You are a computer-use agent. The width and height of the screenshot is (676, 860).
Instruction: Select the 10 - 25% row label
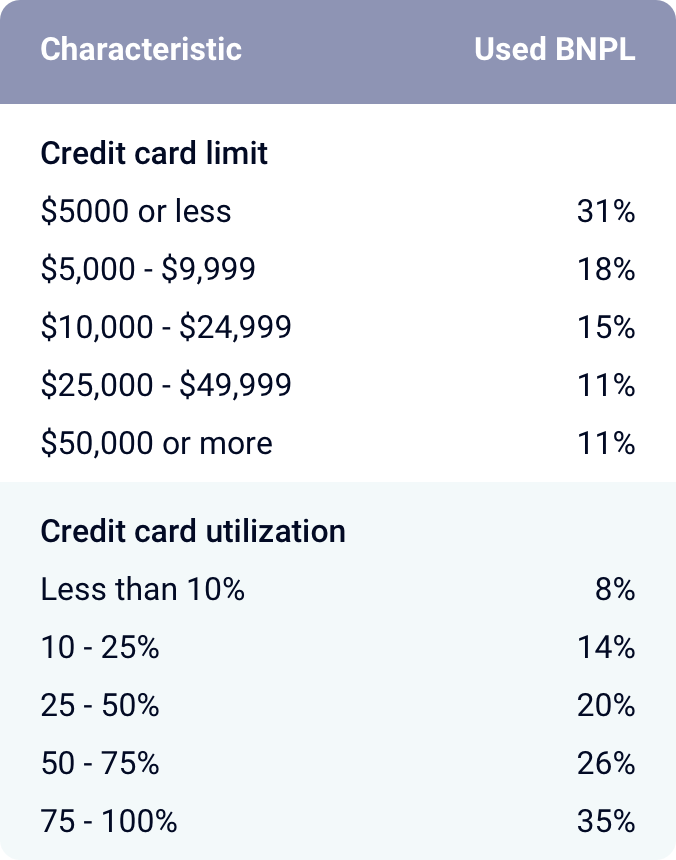point(100,648)
